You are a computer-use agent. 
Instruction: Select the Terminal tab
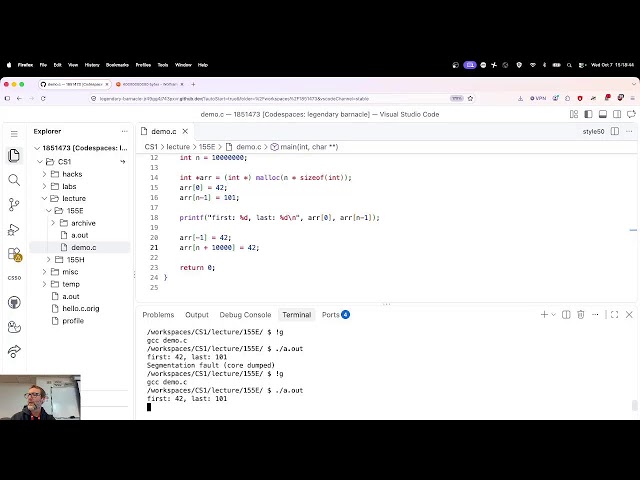pyautogui.click(x=297, y=315)
